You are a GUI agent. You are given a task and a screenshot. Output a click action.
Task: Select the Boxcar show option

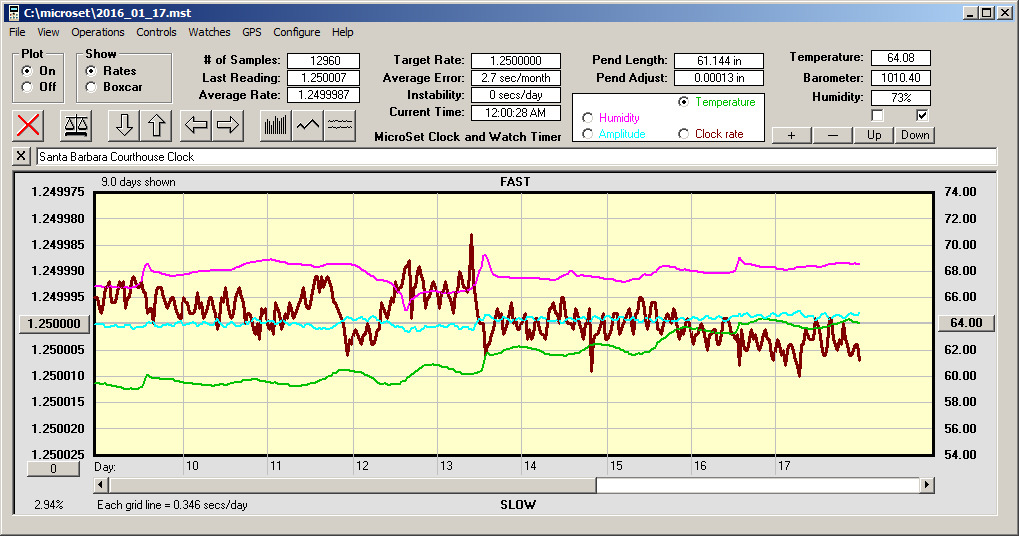pyautogui.click(x=91, y=87)
